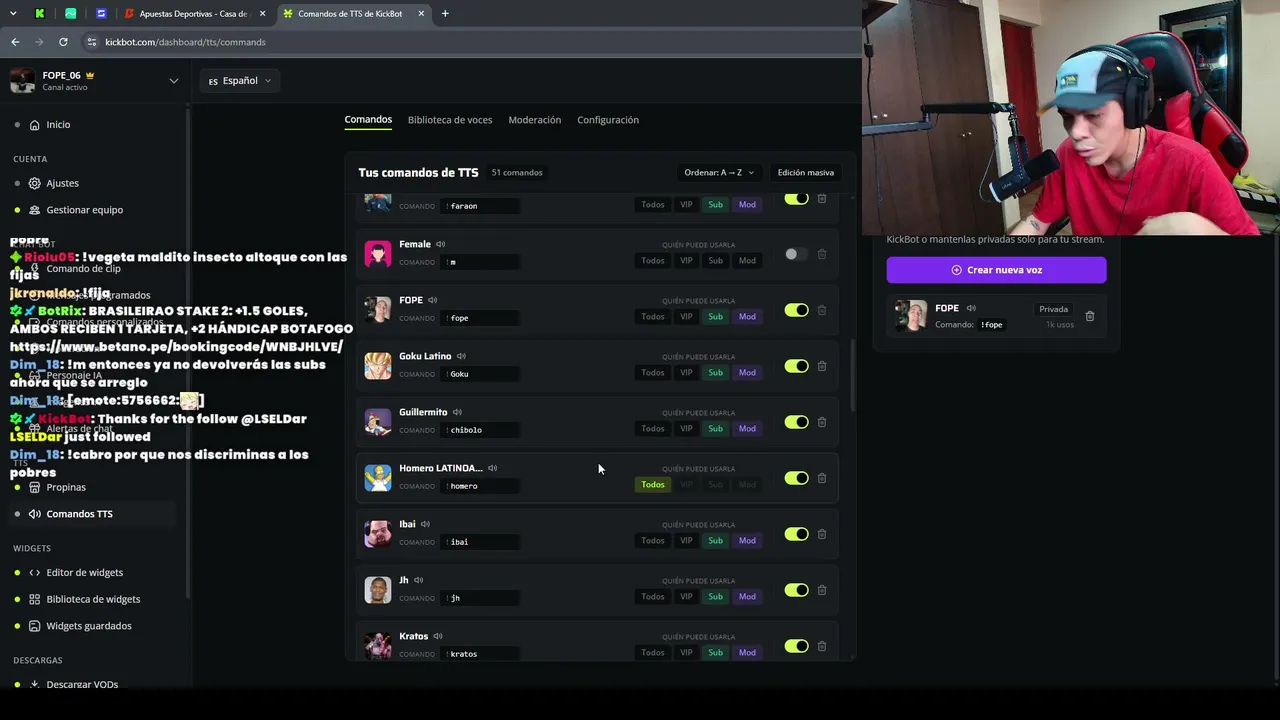Delete the Ibai command
The height and width of the screenshot is (720, 1280).
(822, 534)
